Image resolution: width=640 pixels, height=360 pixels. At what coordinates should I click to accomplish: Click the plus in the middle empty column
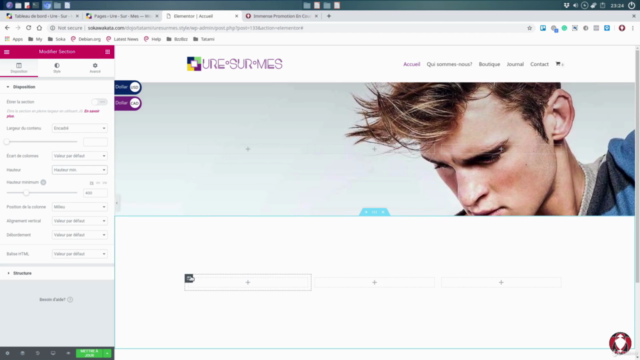coord(374,282)
